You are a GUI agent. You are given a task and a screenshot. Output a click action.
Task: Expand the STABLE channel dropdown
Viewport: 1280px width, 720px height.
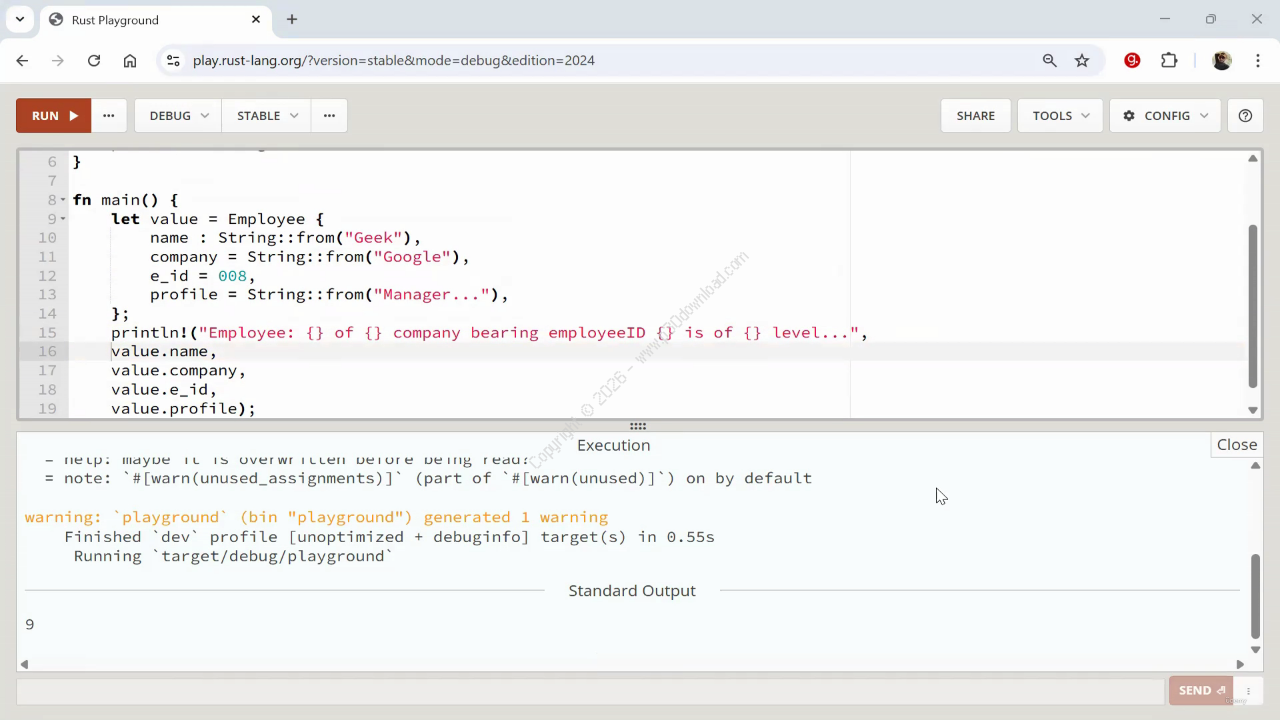click(266, 115)
